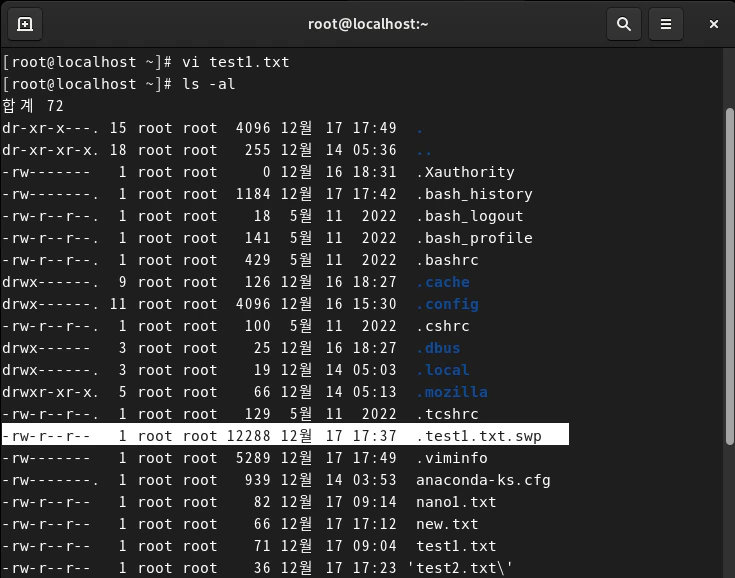Select the .Xauthority file name
Screen dimensions: 735x578
[x=465, y=172]
